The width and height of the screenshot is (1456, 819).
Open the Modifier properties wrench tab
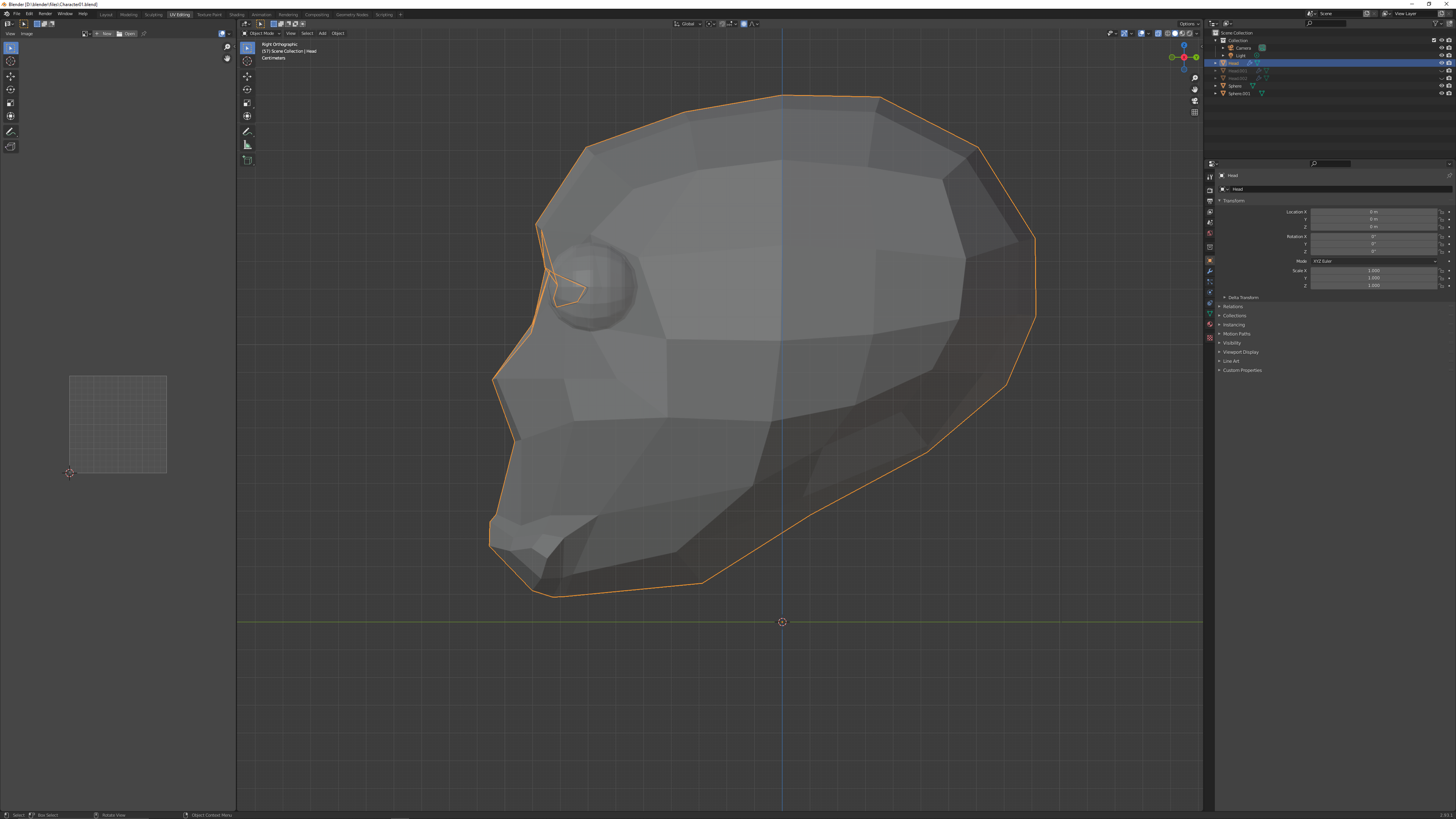tap(1210, 271)
